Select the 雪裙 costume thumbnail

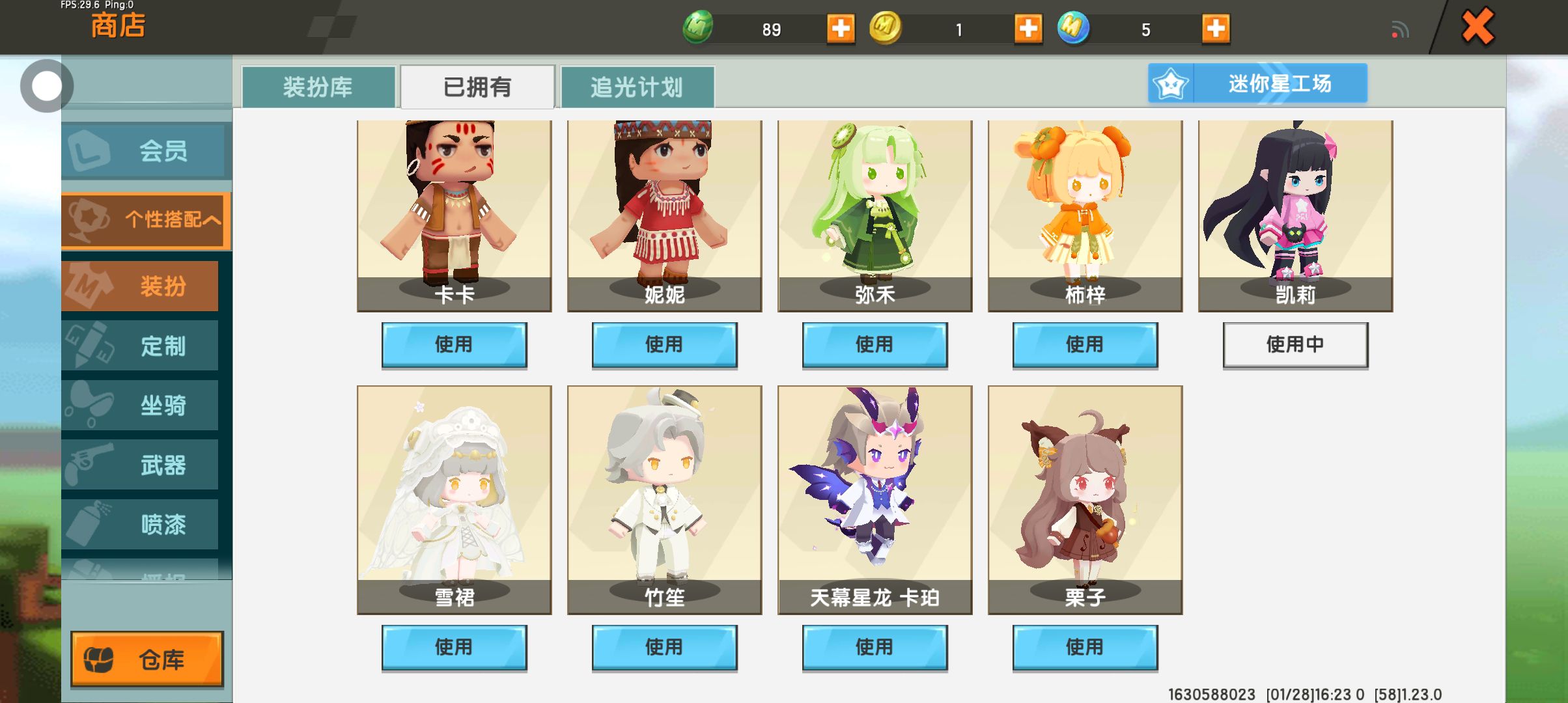(454, 500)
